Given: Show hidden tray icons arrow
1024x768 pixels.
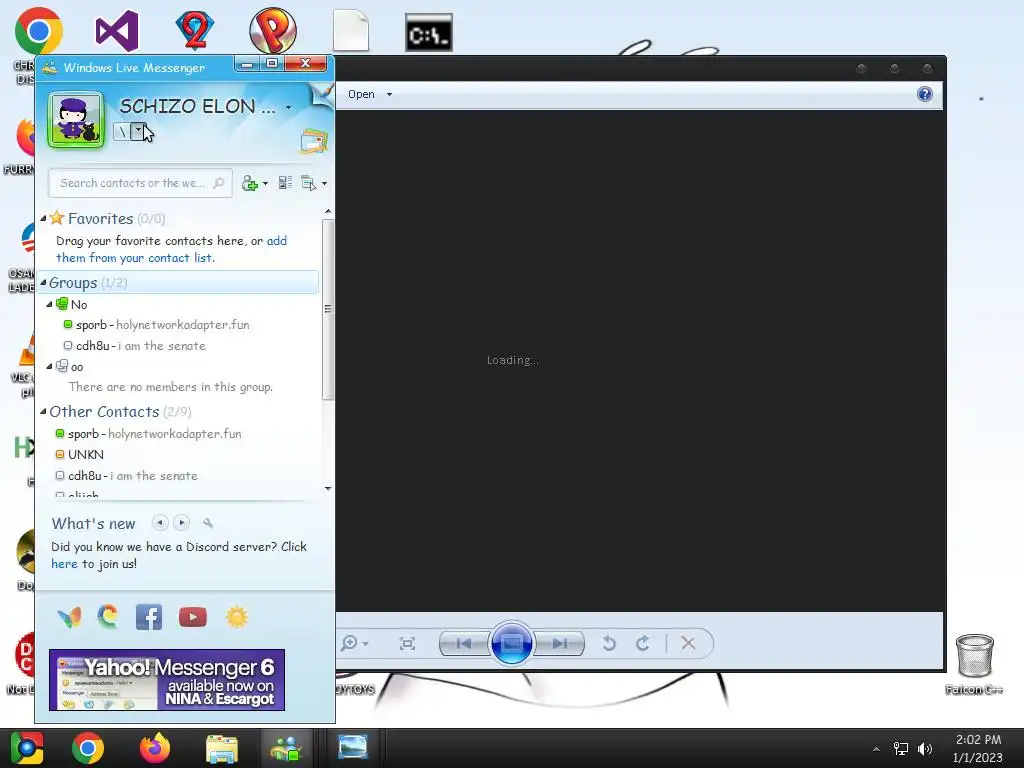Looking at the screenshot, I should (876, 749).
